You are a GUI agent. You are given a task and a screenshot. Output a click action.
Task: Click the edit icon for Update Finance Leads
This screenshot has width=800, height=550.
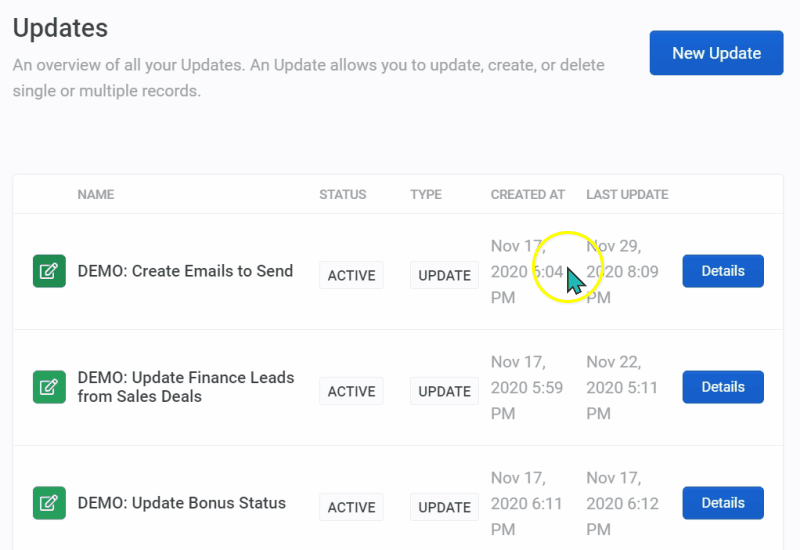click(49, 387)
